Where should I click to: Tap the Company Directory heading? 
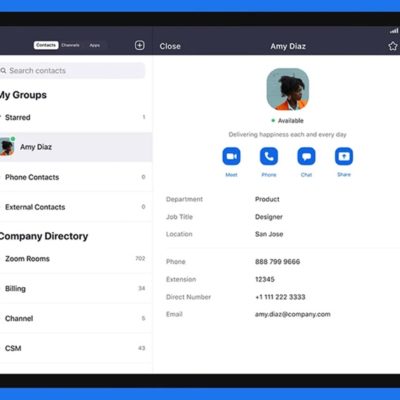point(44,236)
